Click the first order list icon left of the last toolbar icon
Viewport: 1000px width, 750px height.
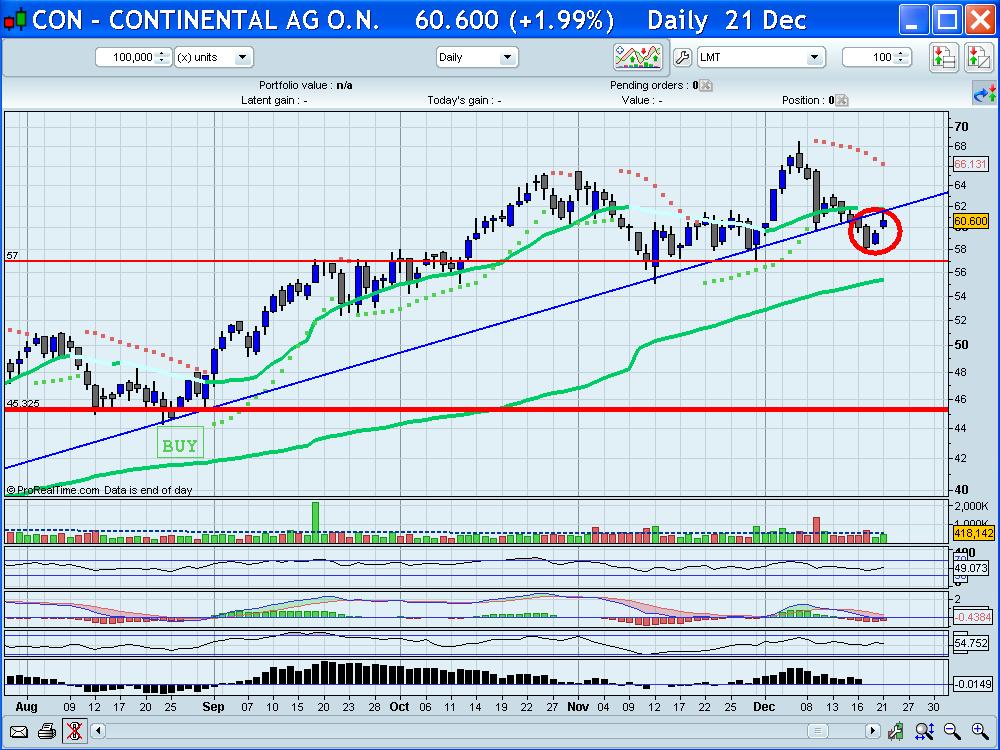[944, 57]
